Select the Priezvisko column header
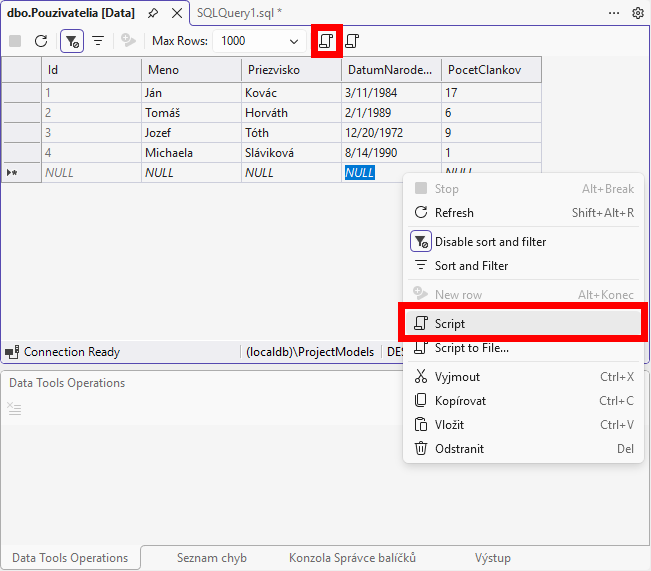The image size is (651, 571). [291, 69]
